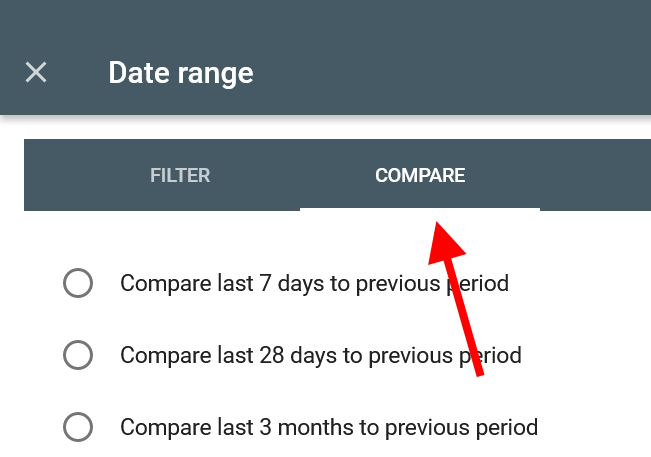Image resolution: width=651 pixels, height=457 pixels.
Task: Click the number 28 in second option
Action: point(272,356)
